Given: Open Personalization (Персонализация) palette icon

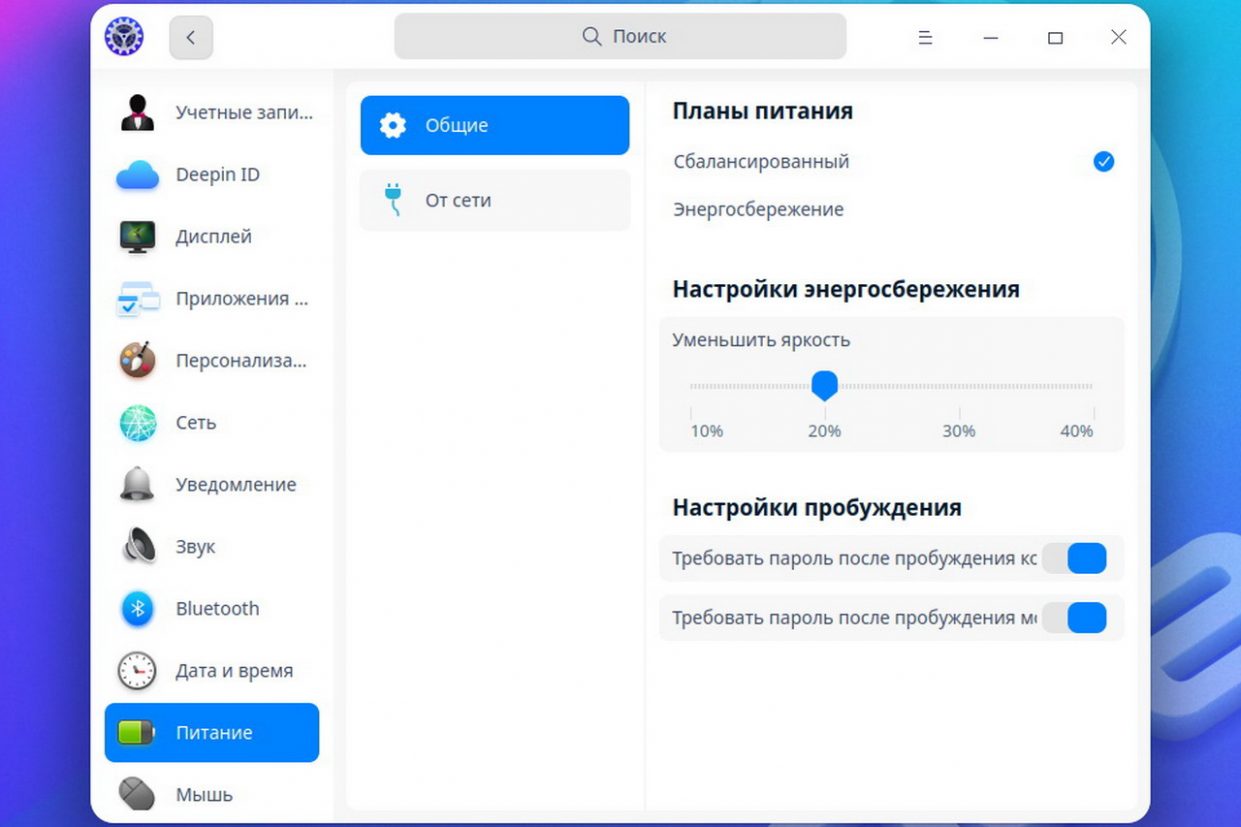Looking at the screenshot, I should point(137,361).
